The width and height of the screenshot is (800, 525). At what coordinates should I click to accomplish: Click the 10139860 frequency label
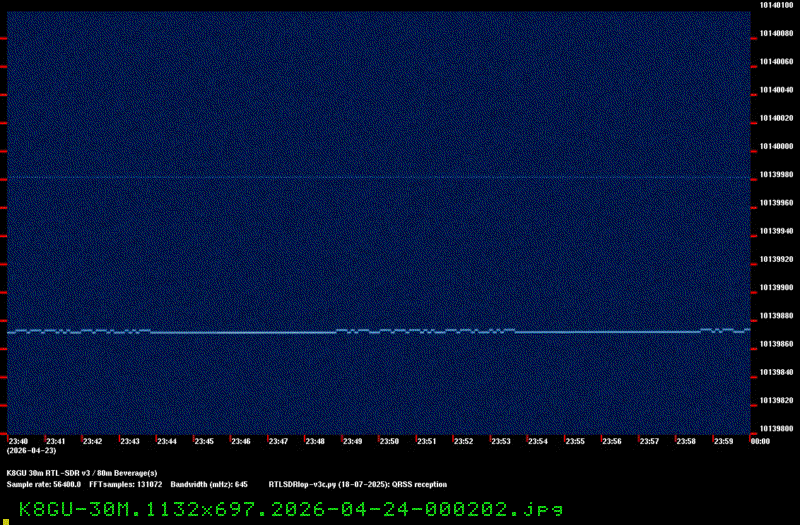click(x=777, y=344)
